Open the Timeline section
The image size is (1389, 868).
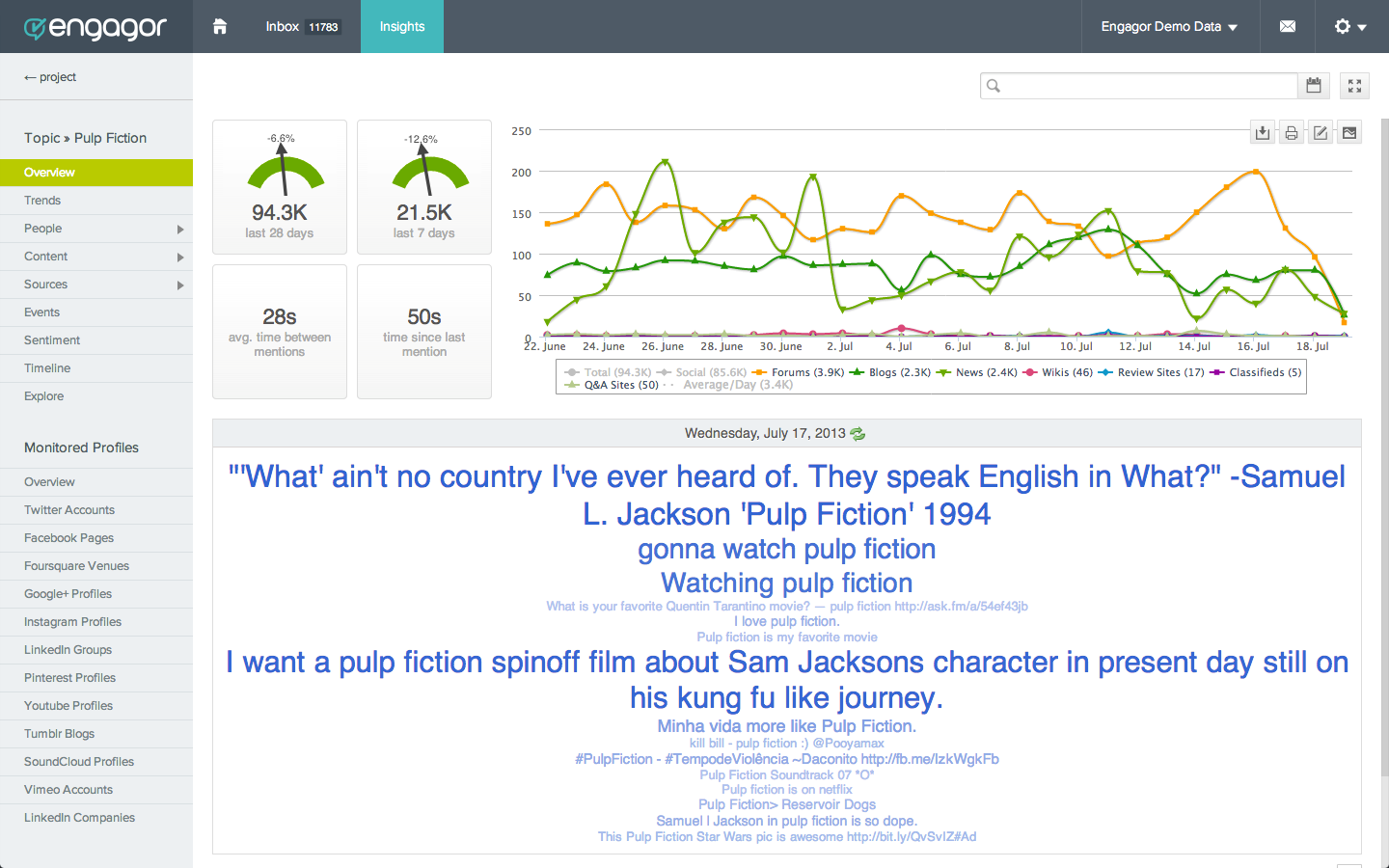click(96, 368)
